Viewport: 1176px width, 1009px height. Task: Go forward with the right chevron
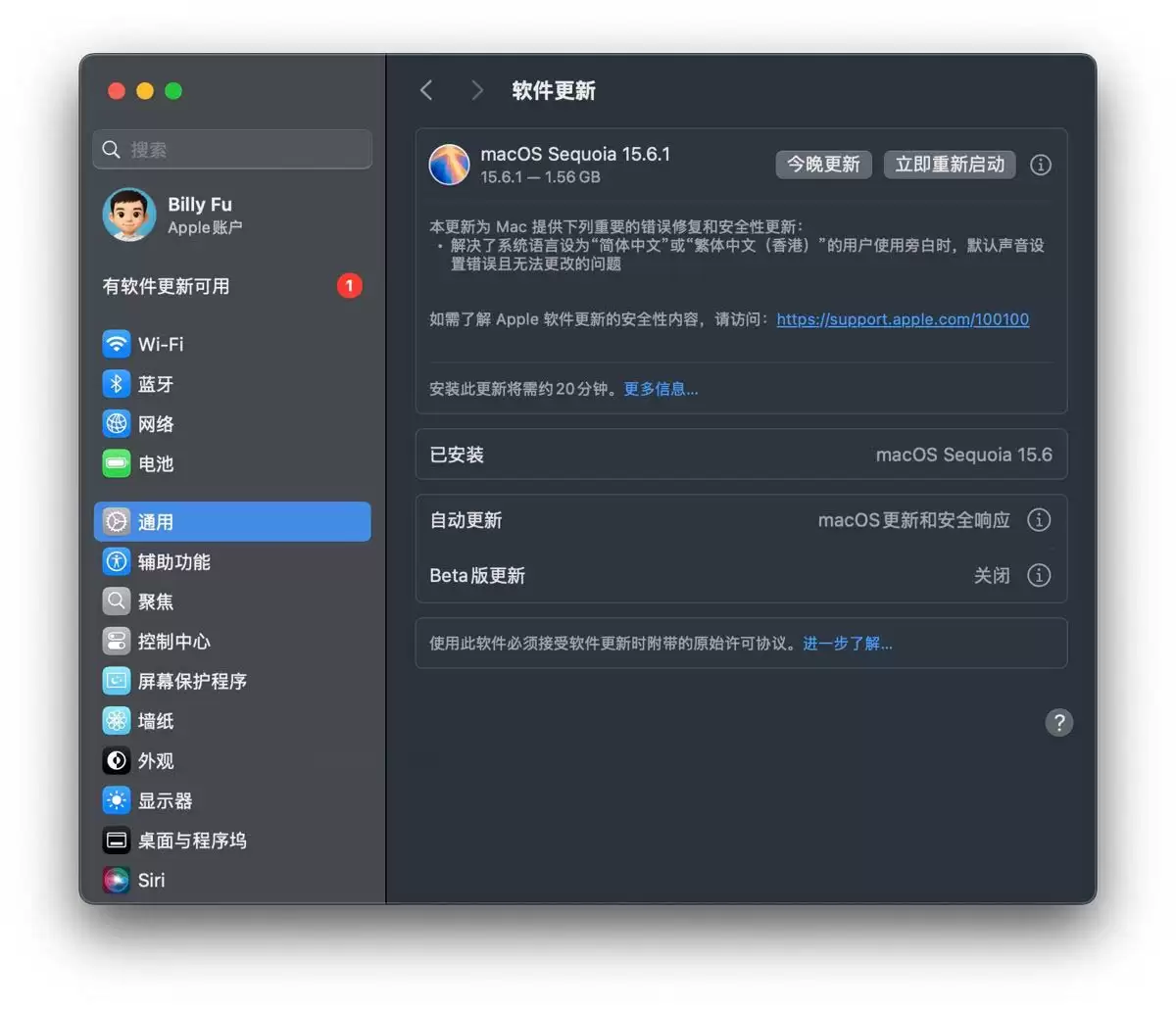pyautogui.click(x=477, y=90)
